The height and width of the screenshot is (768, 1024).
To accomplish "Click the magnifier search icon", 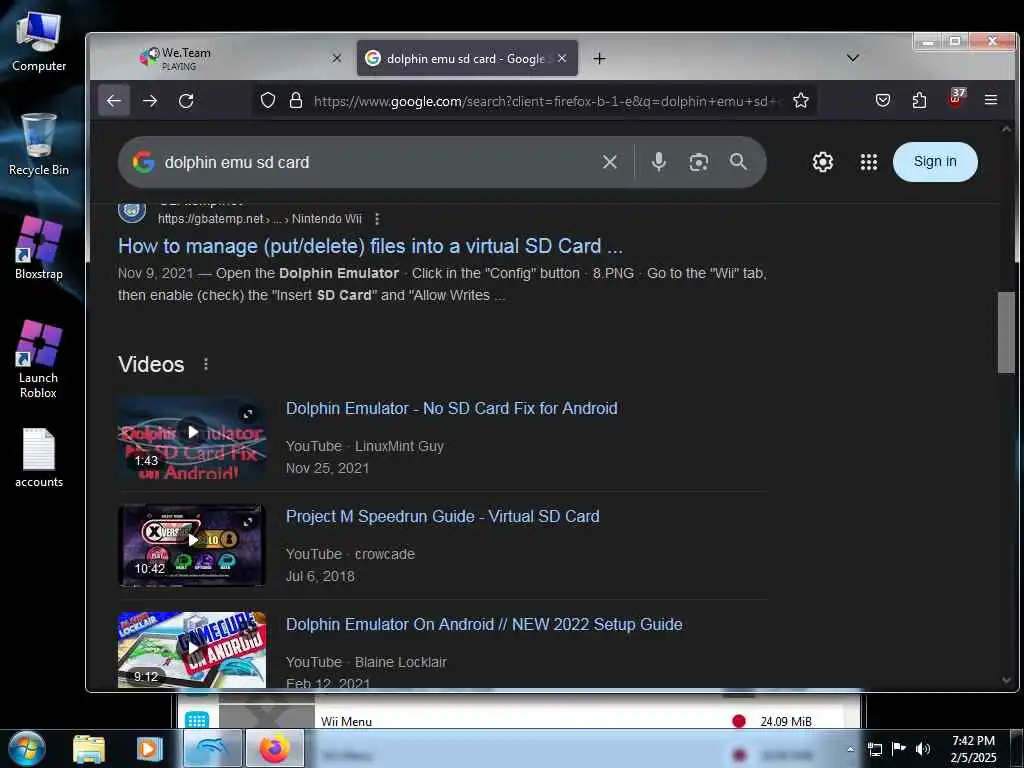I will pos(739,161).
